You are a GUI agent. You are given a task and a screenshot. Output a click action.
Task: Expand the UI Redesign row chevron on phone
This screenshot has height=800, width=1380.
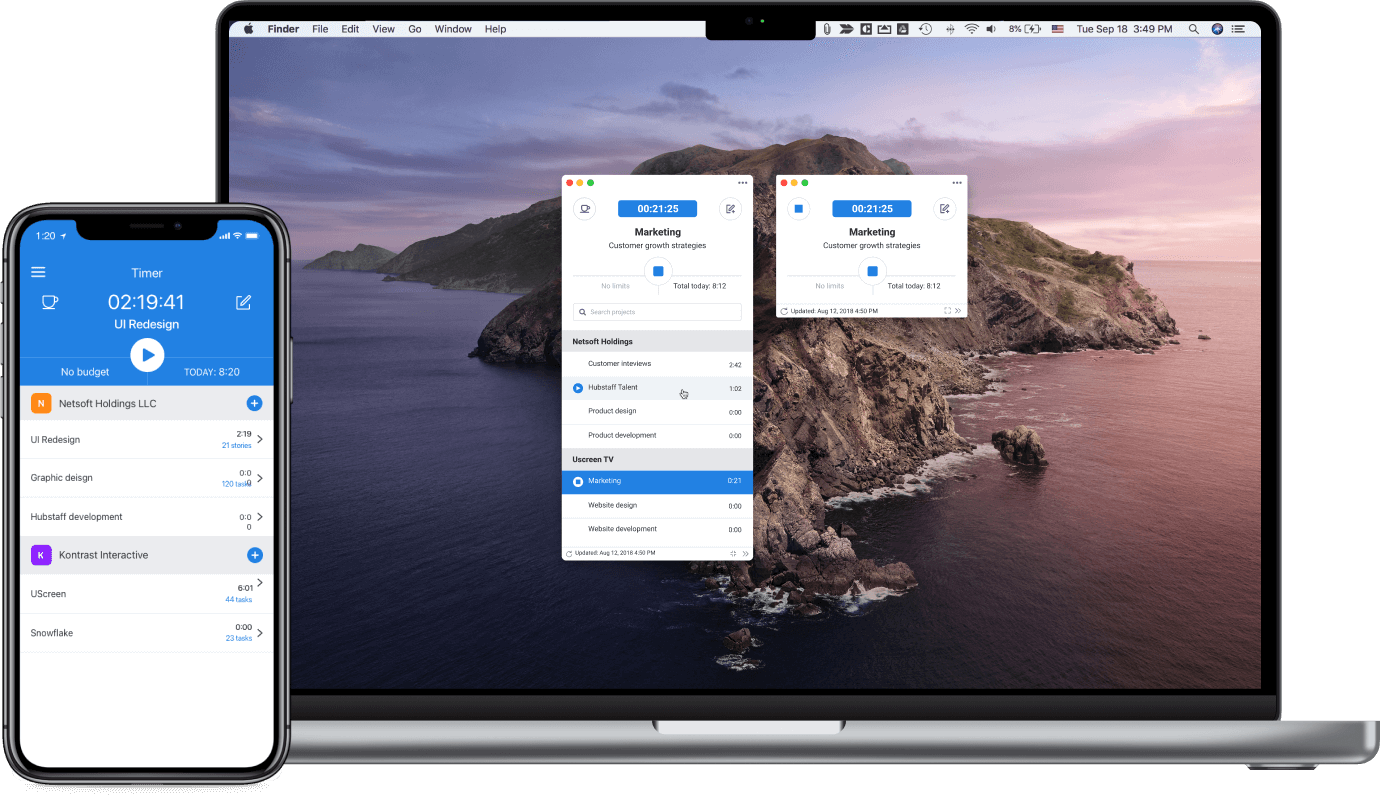point(260,439)
